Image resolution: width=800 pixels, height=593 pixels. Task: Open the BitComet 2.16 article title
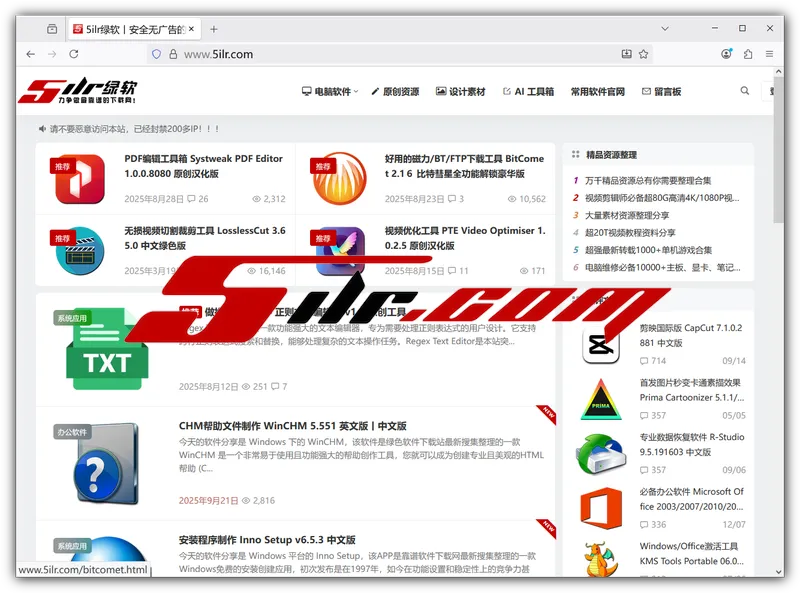(x=464, y=166)
